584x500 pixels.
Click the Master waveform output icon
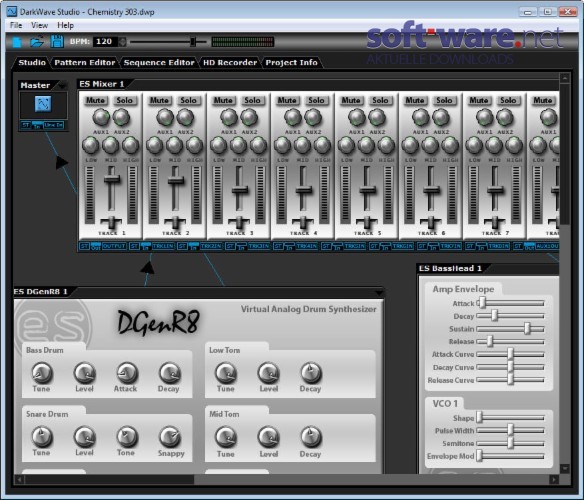coord(43,104)
